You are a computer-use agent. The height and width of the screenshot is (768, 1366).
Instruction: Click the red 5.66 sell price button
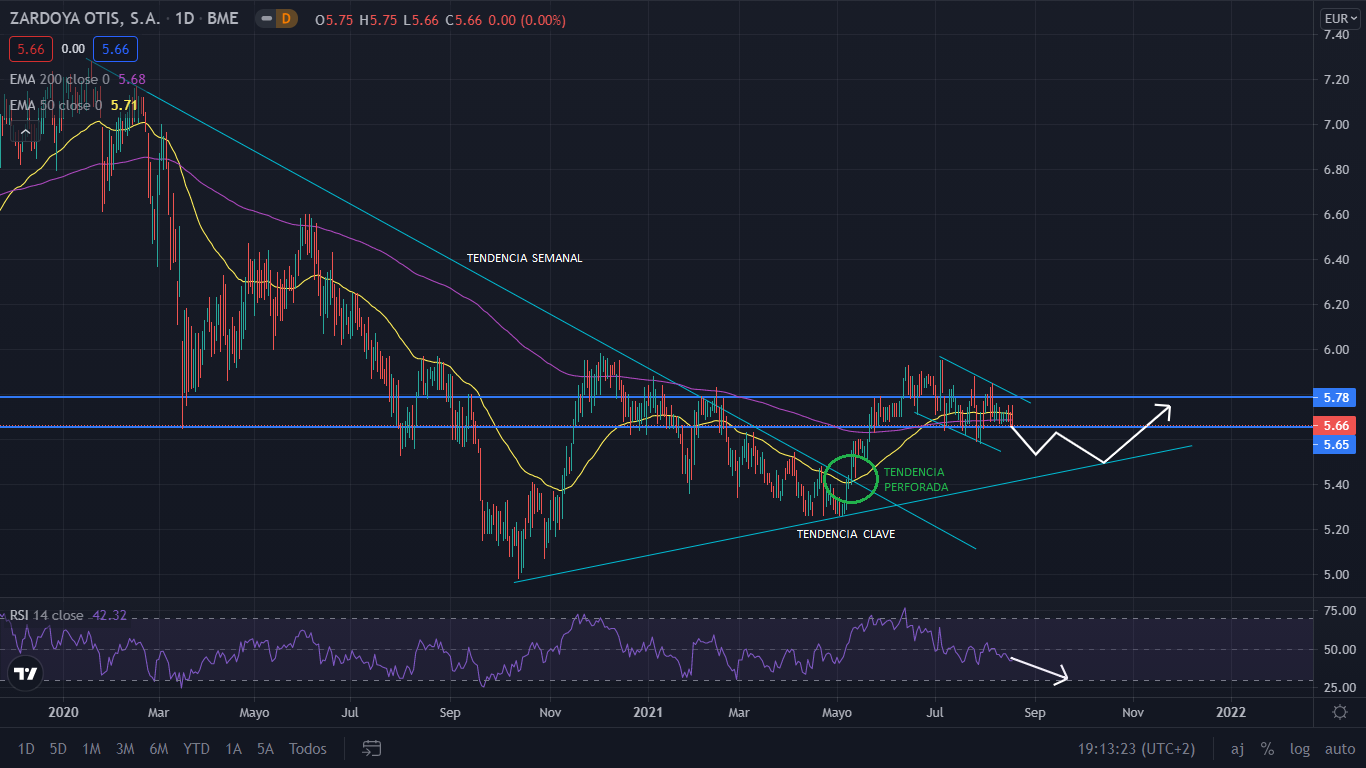pyautogui.click(x=29, y=48)
